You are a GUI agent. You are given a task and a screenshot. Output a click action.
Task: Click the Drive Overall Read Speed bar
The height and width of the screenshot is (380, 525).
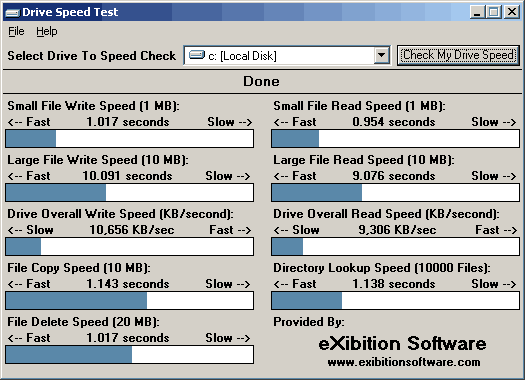395,246
